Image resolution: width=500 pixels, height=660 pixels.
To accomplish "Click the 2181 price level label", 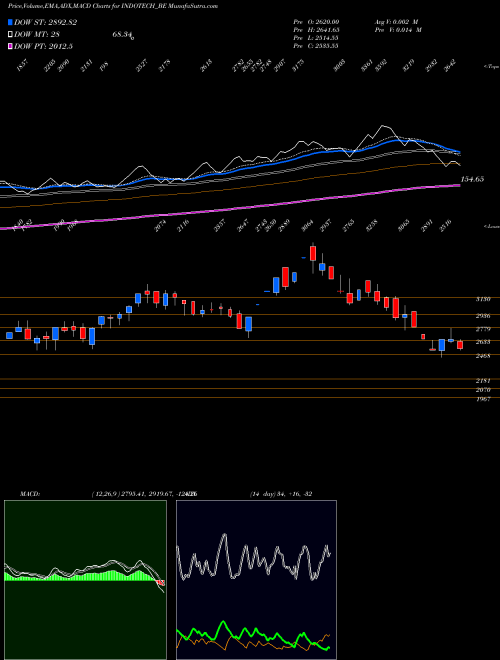I will tap(483, 381).
